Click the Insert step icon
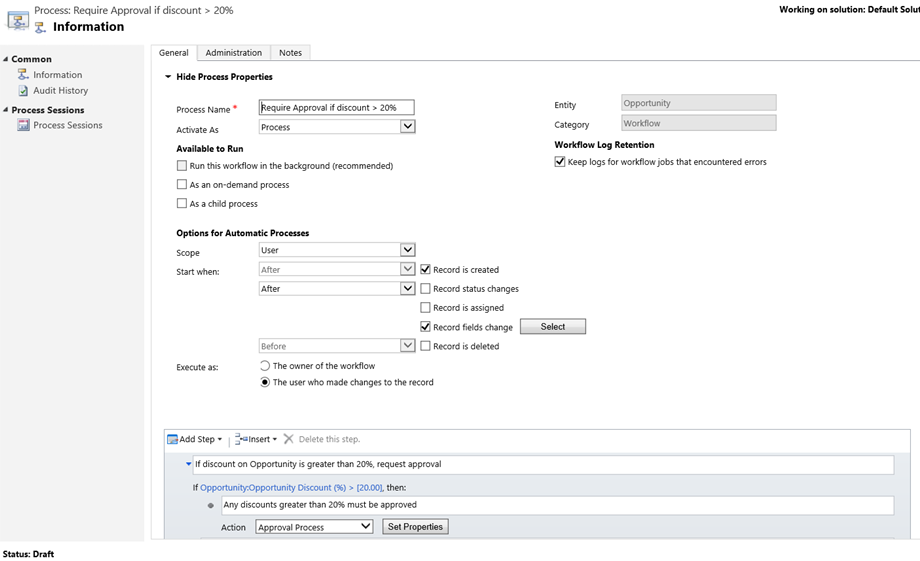 coord(241,439)
